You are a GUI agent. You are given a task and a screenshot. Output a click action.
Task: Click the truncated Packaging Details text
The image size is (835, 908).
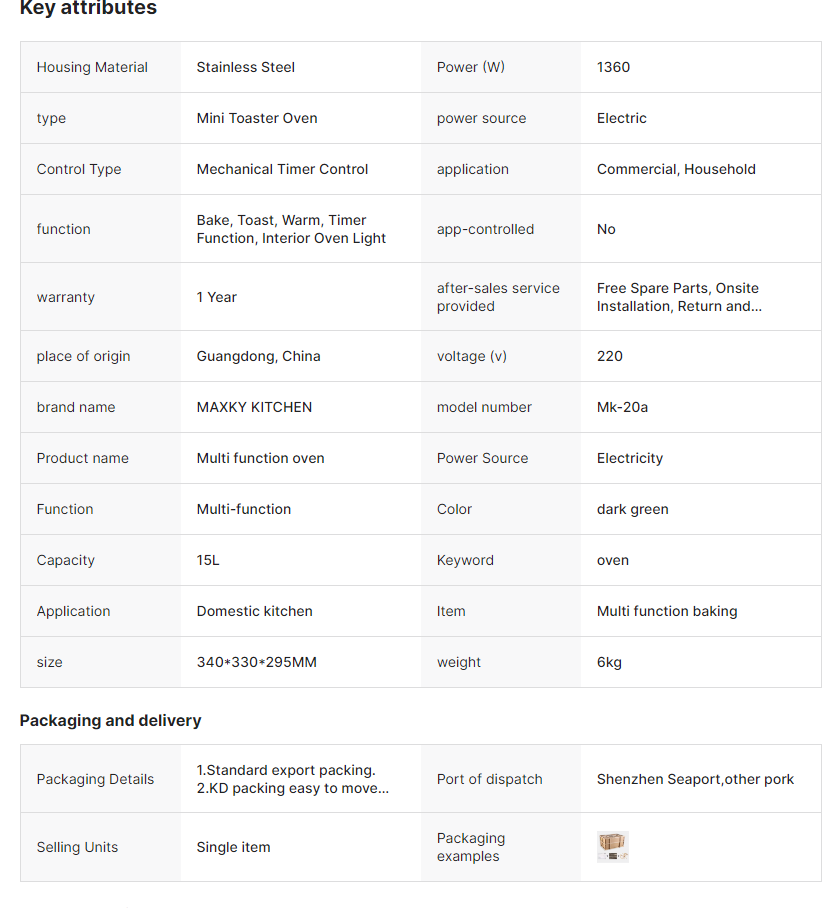tap(292, 779)
